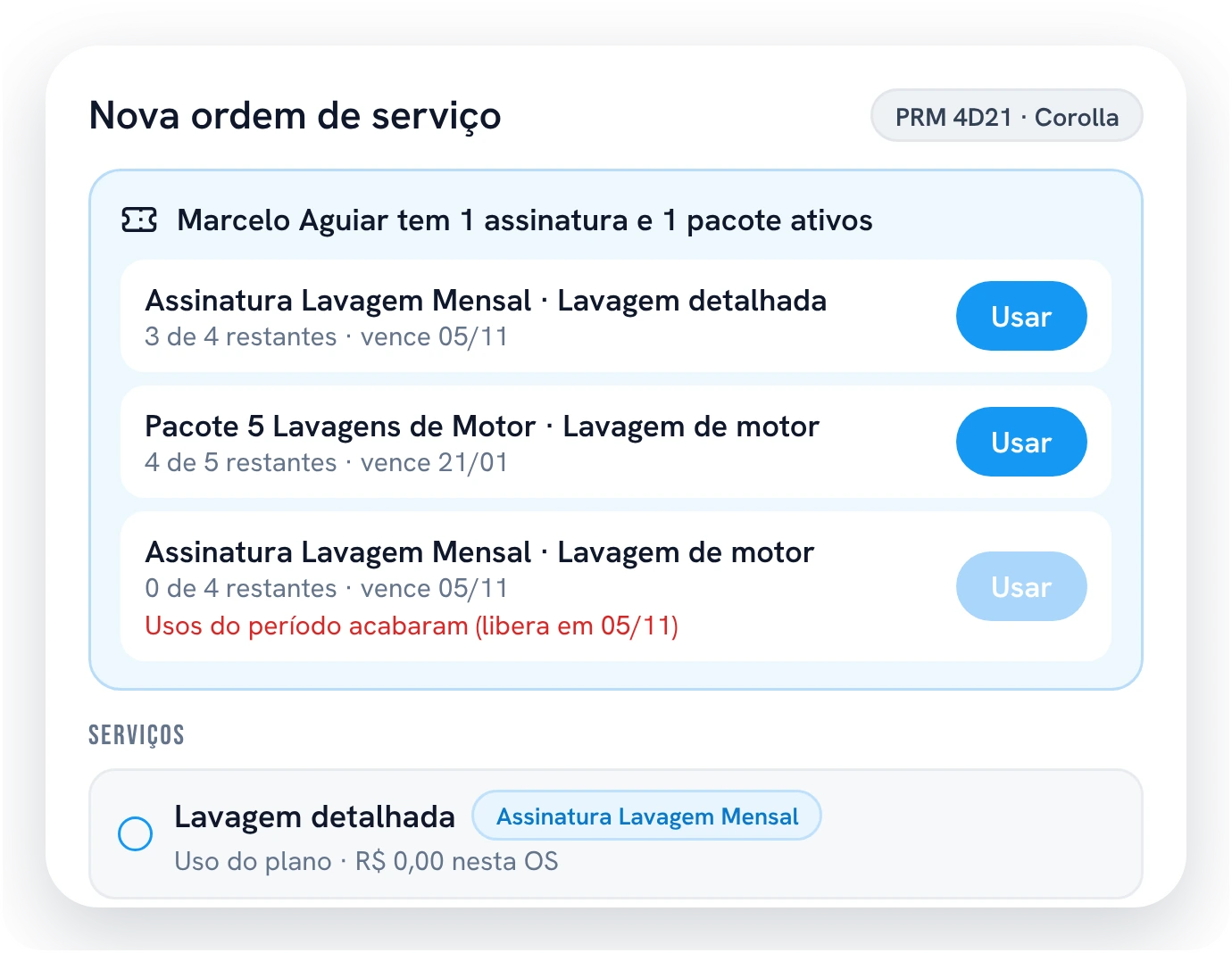Click the title Assinatura Lavagem Mensal · Lavagem detalhada

(x=486, y=301)
